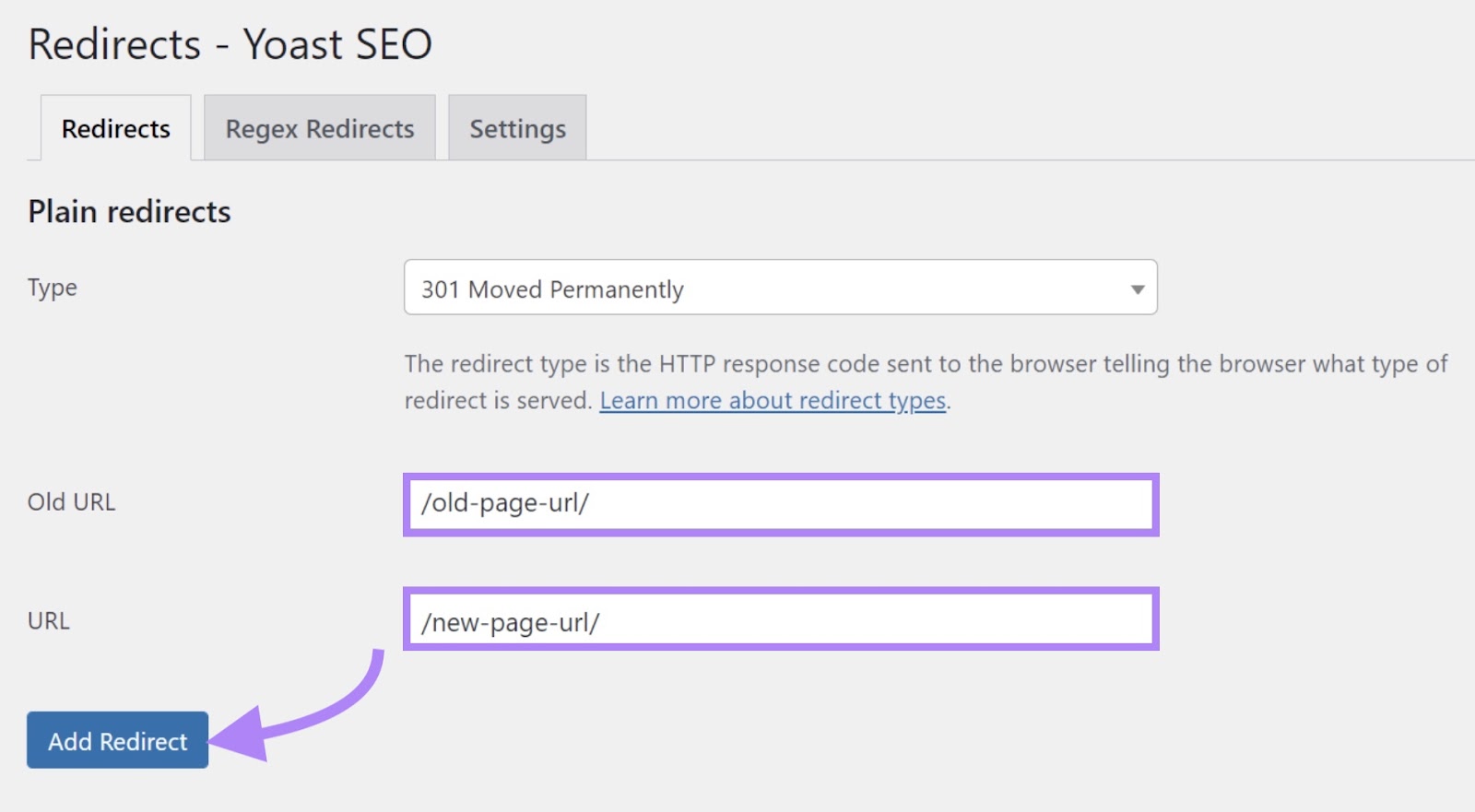Open the Redirects tab

[116, 128]
